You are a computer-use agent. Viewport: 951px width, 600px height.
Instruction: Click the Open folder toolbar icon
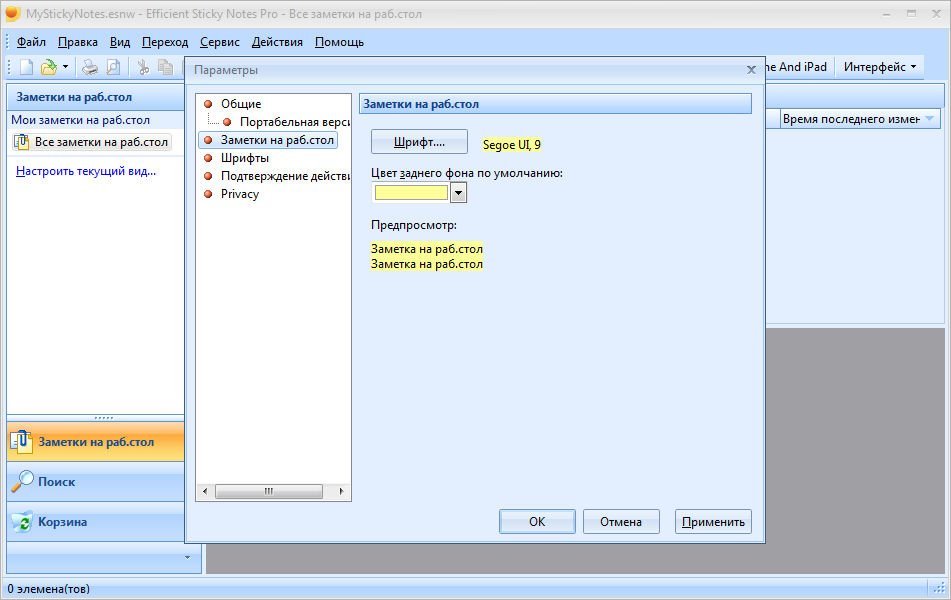point(48,67)
